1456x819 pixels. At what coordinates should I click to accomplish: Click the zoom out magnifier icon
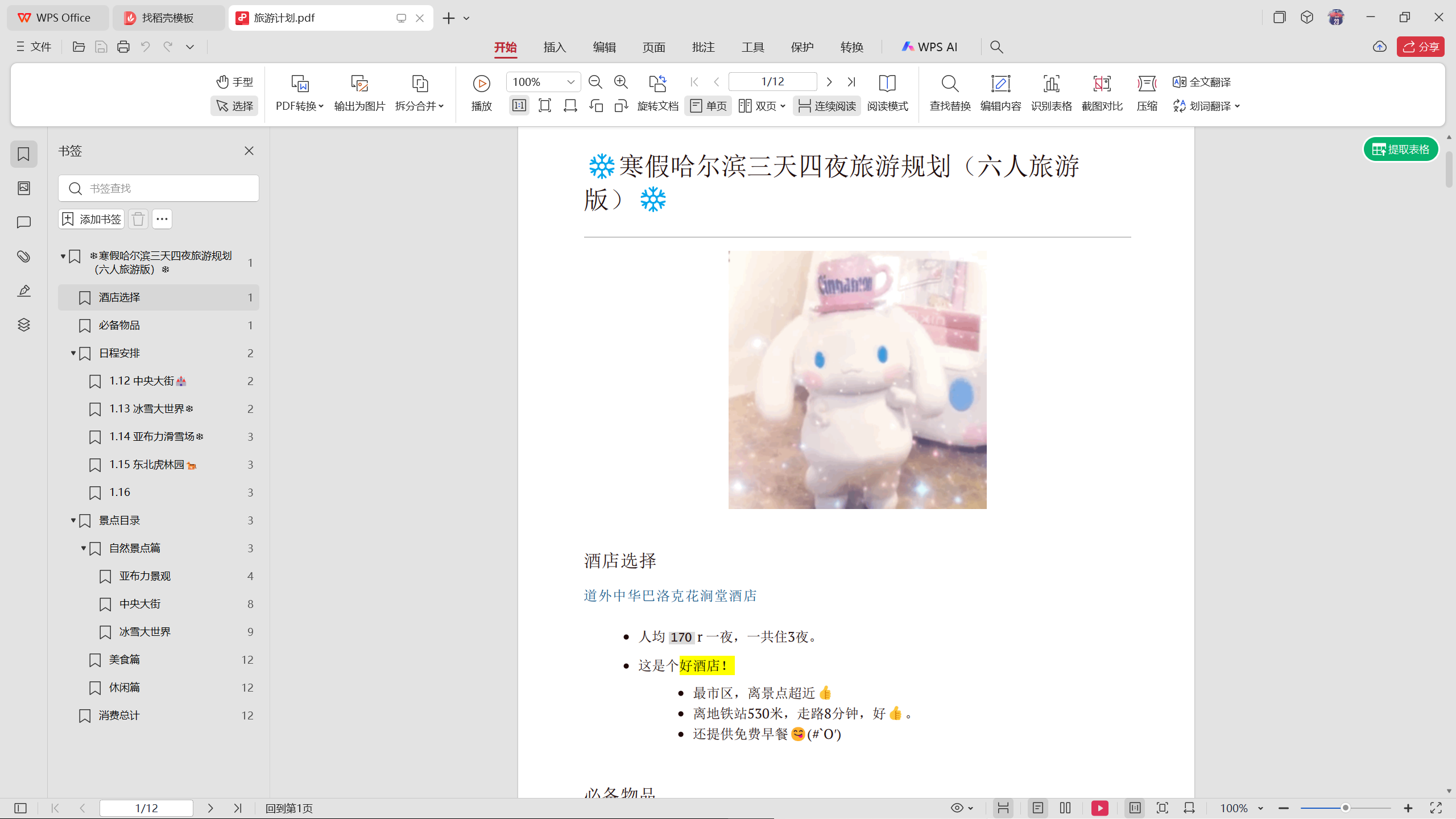(595, 82)
